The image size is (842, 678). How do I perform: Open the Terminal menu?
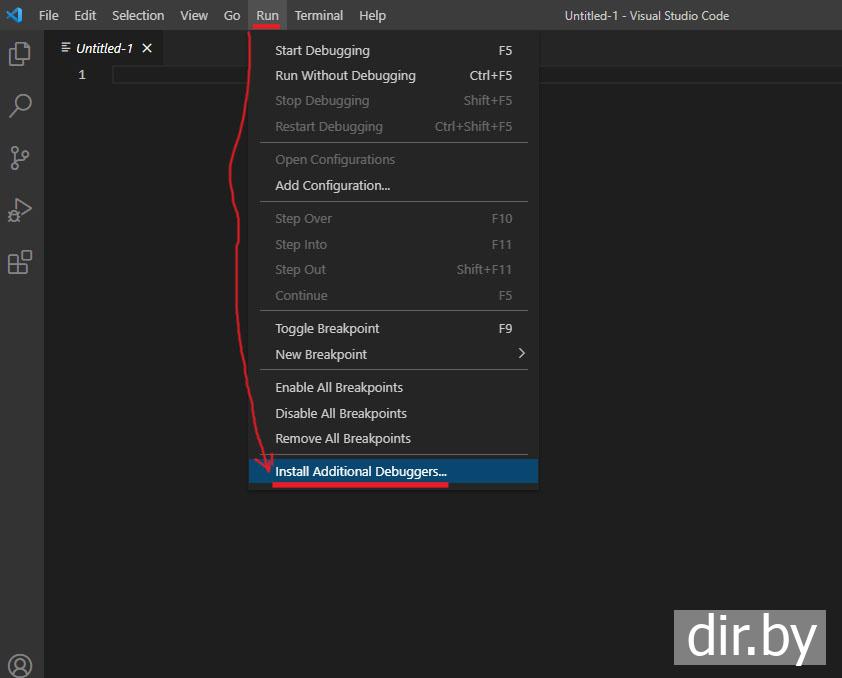(318, 15)
